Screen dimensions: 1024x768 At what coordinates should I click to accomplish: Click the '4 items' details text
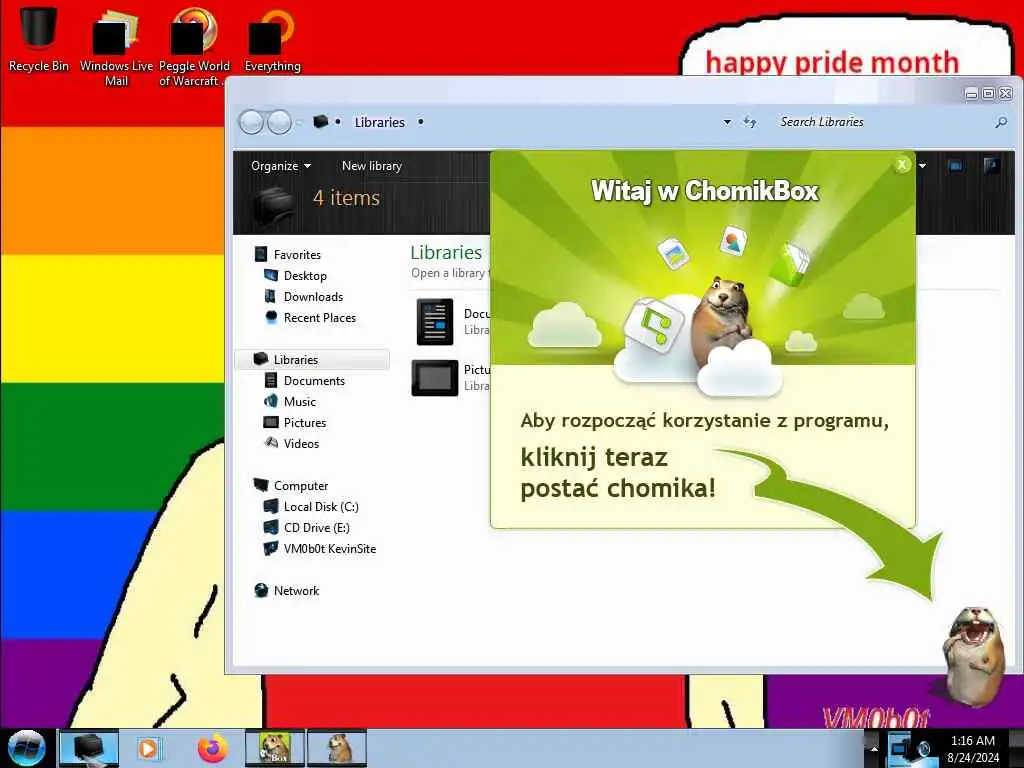(346, 198)
